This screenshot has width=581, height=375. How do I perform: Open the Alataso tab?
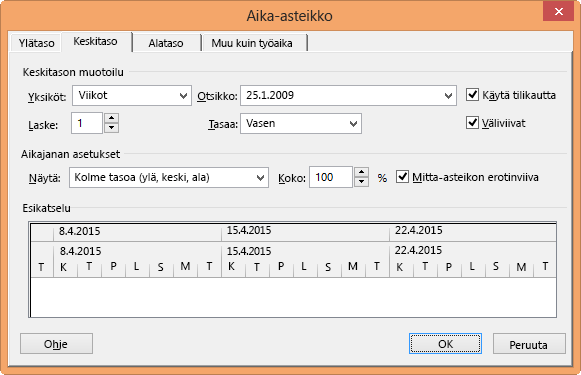(166, 43)
